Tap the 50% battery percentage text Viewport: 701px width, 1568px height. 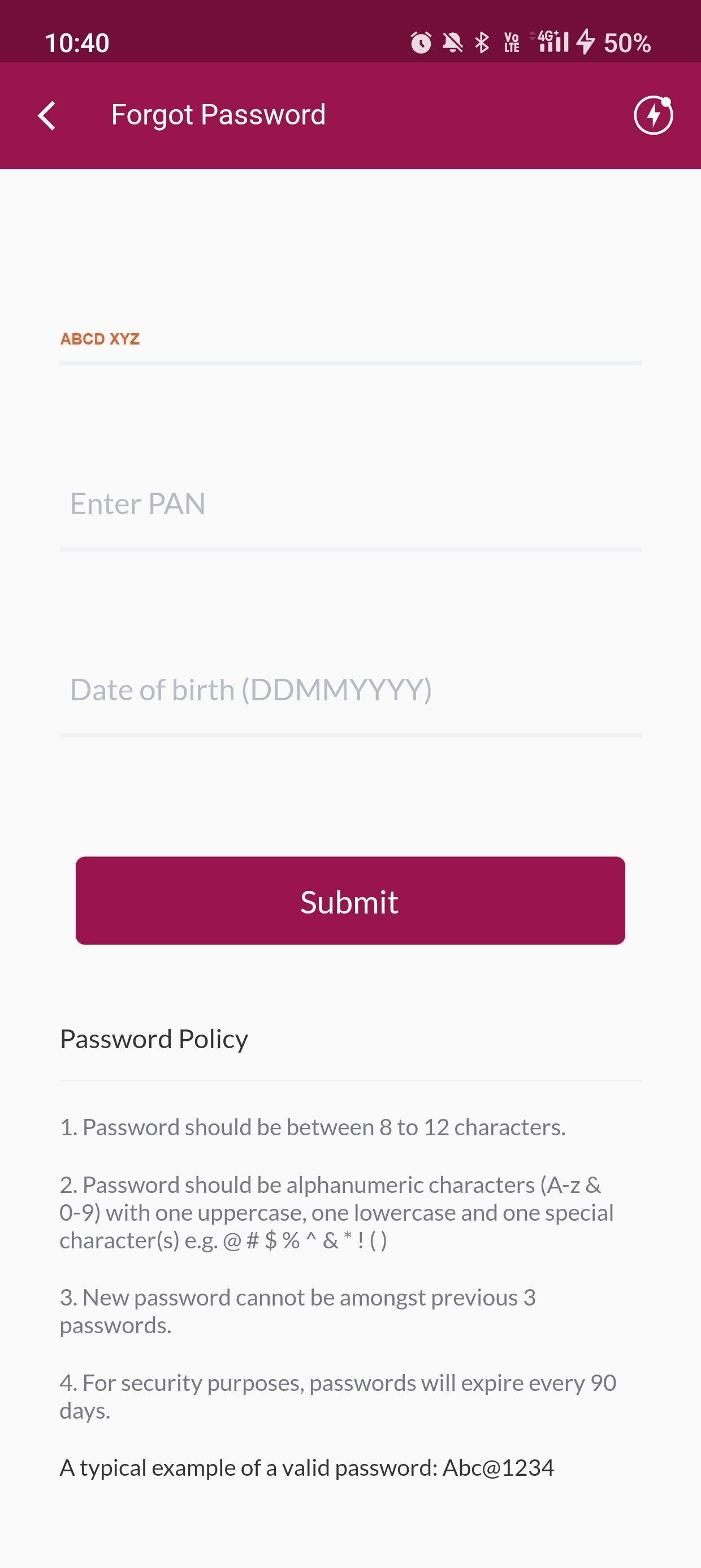(628, 43)
